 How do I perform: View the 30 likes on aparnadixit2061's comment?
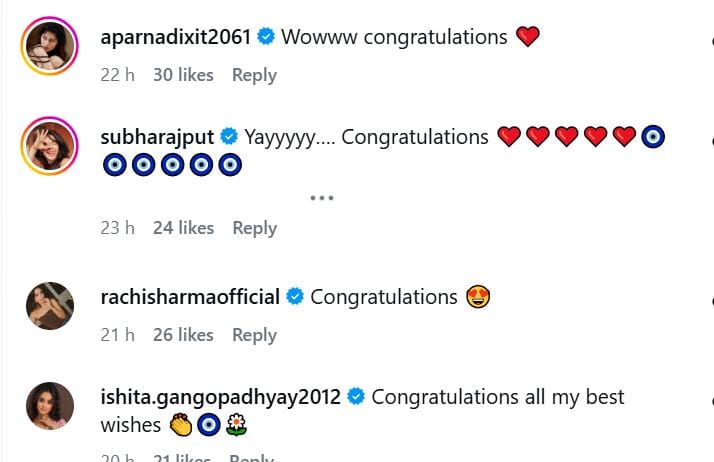pos(183,75)
